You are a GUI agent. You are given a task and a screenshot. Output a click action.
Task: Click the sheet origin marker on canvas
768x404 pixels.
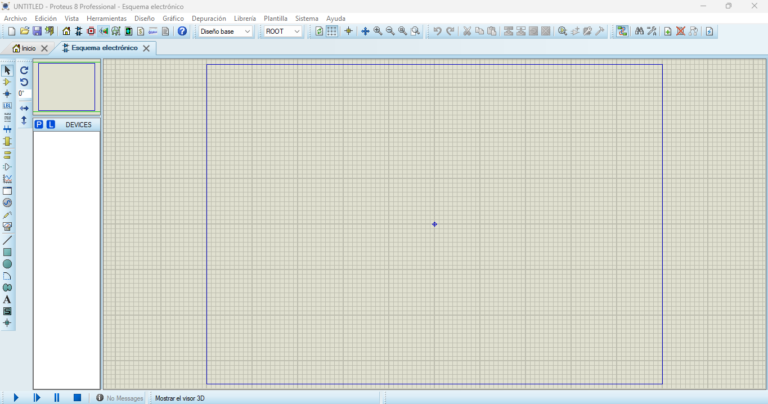434,224
